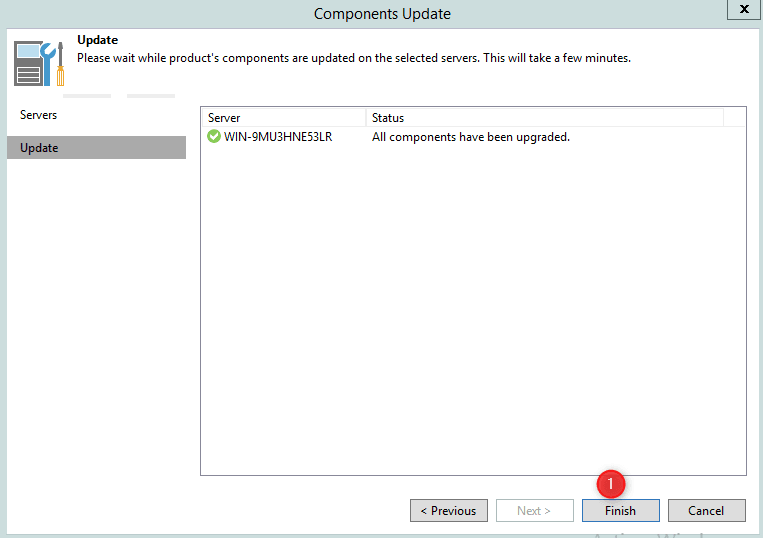Select the Update step in sidebar
The image size is (763, 538).
(x=40, y=148)
